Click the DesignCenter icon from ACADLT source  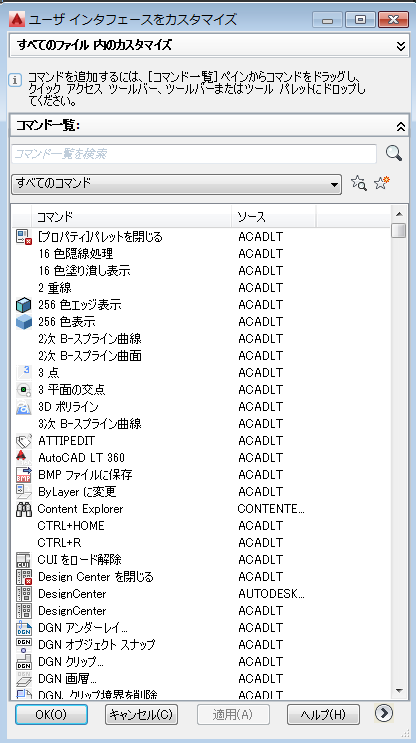[x=23, y=611]
